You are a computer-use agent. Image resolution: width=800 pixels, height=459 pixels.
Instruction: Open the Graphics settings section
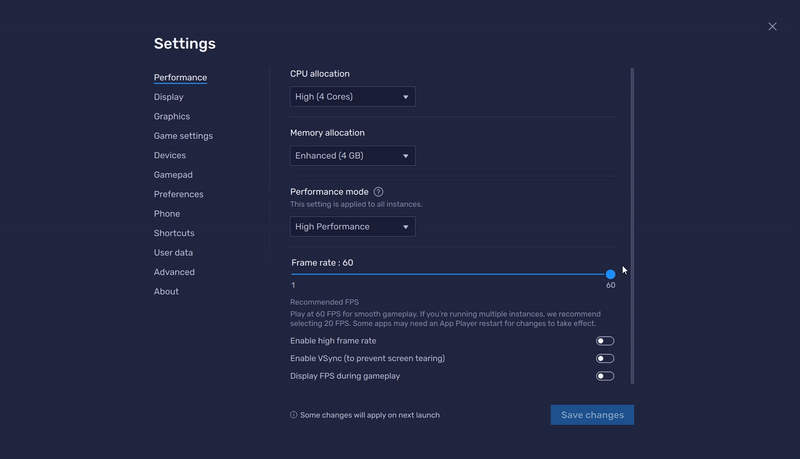[172, 116]
